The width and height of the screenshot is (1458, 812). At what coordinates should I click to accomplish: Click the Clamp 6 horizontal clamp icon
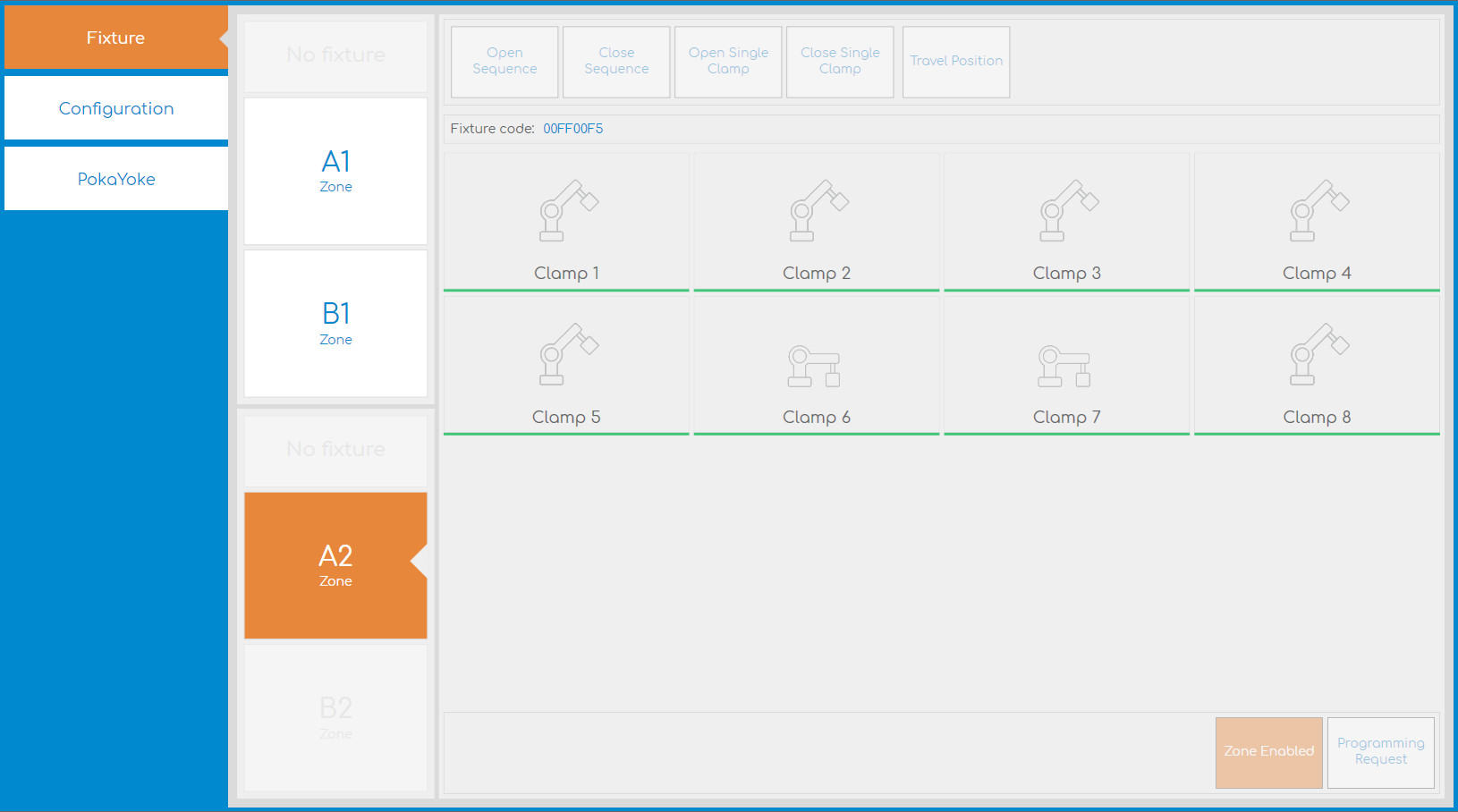pyautogui.click(x=814, y=367)
